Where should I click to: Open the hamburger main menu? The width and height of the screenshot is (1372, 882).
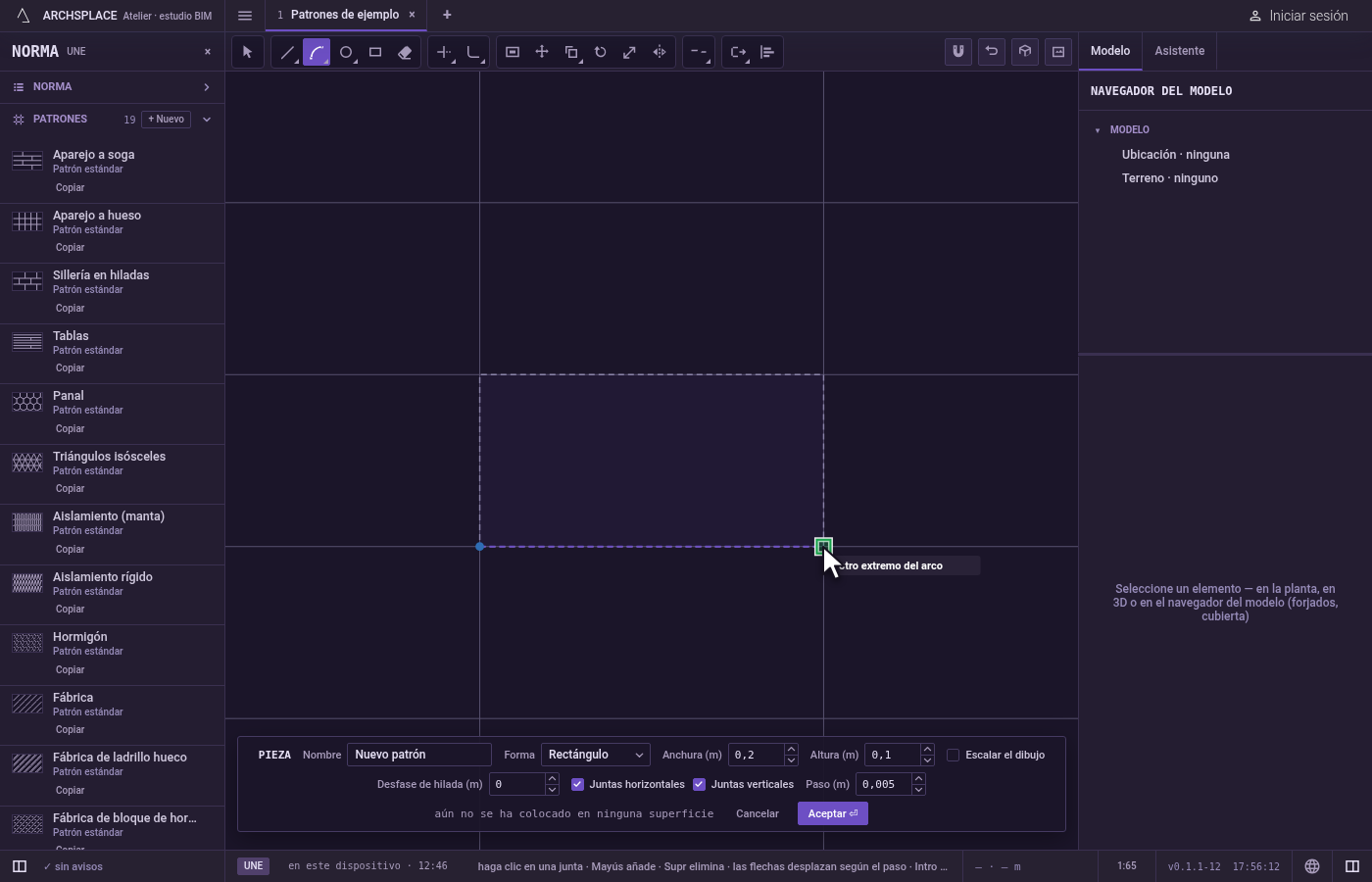coord(245,16)
